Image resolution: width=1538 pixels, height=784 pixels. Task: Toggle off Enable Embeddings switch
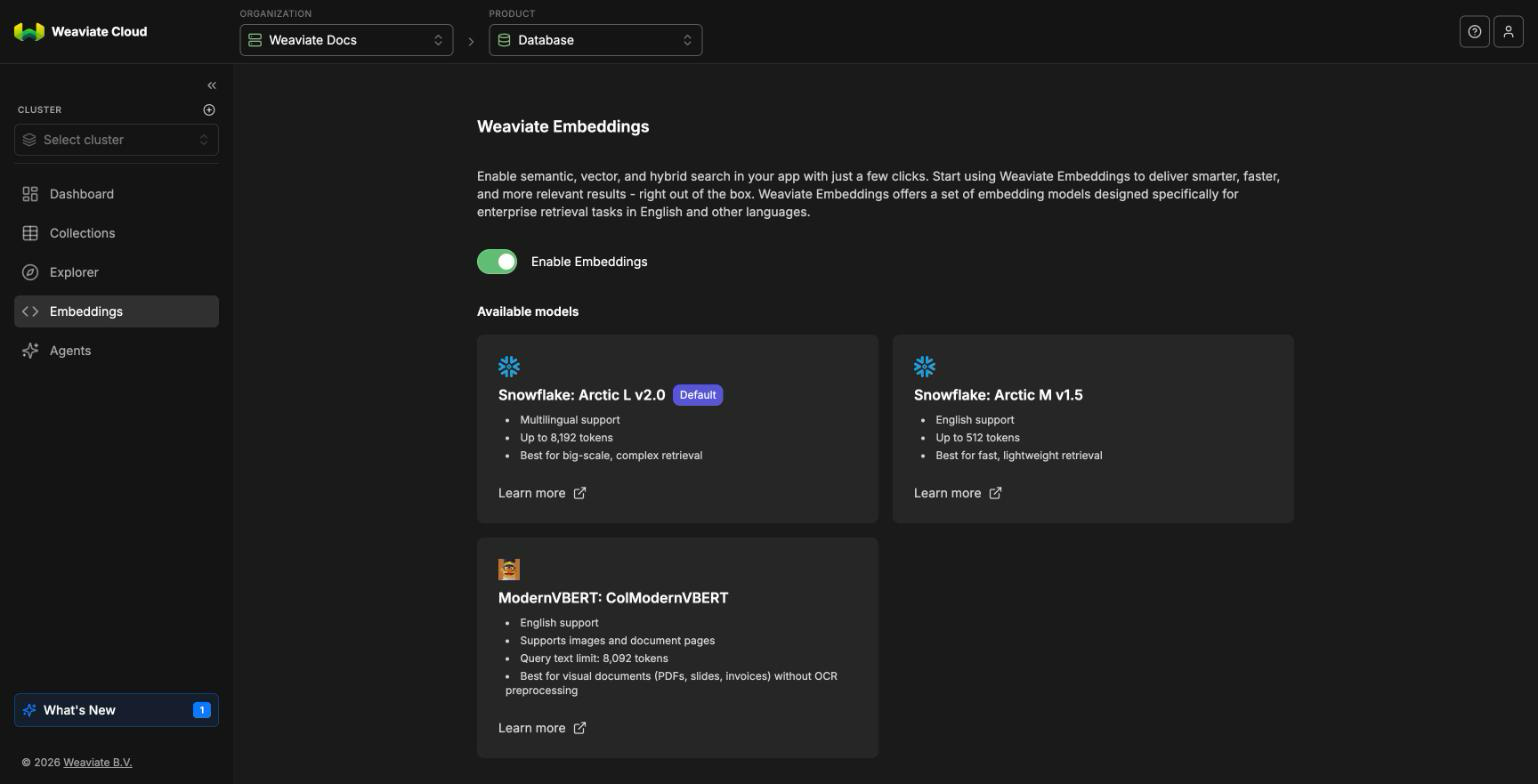497,262
